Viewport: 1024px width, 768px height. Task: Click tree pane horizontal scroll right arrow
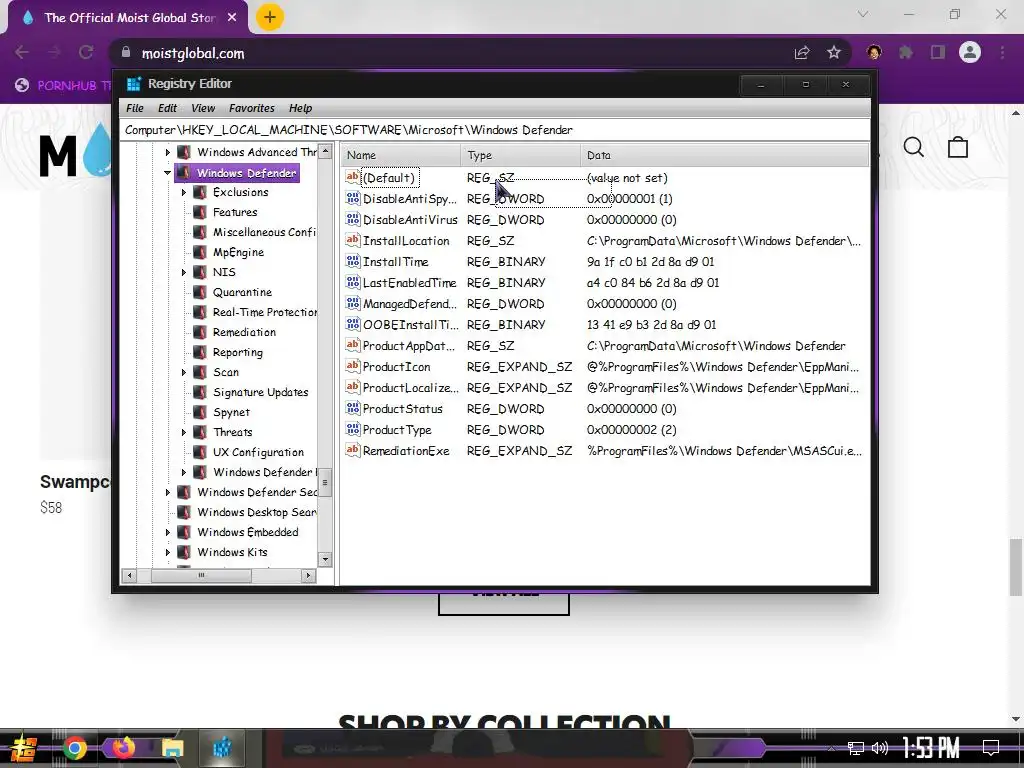tap(308, 575)
